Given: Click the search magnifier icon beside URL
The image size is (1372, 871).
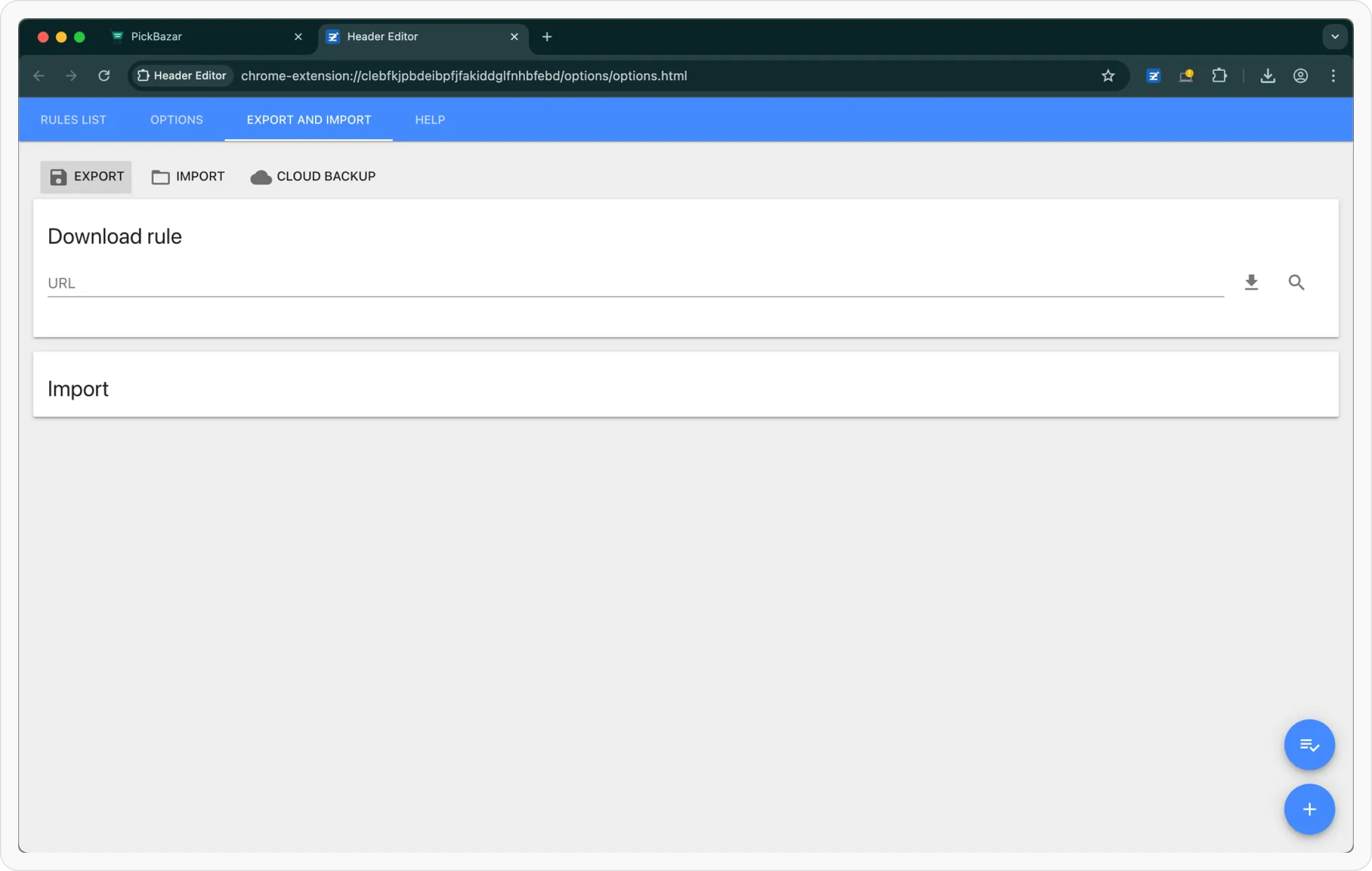Looking at the screenshot, I should click(1296, 282).
